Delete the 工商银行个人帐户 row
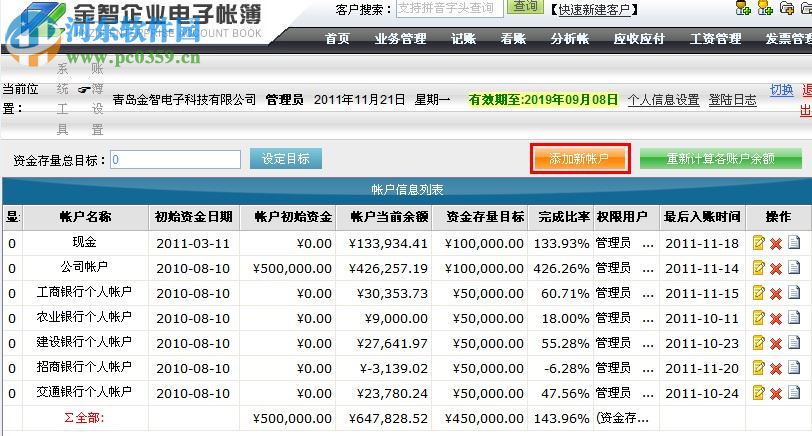This screenshot has width=812, height=436. point(776,294)
